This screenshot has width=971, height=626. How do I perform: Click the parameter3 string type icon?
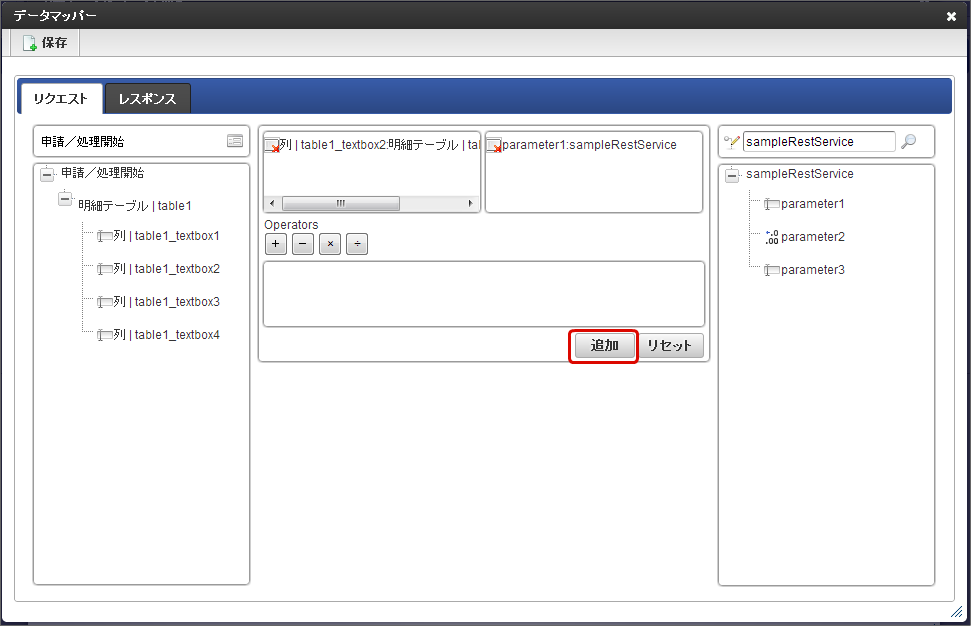coord(772,270)
